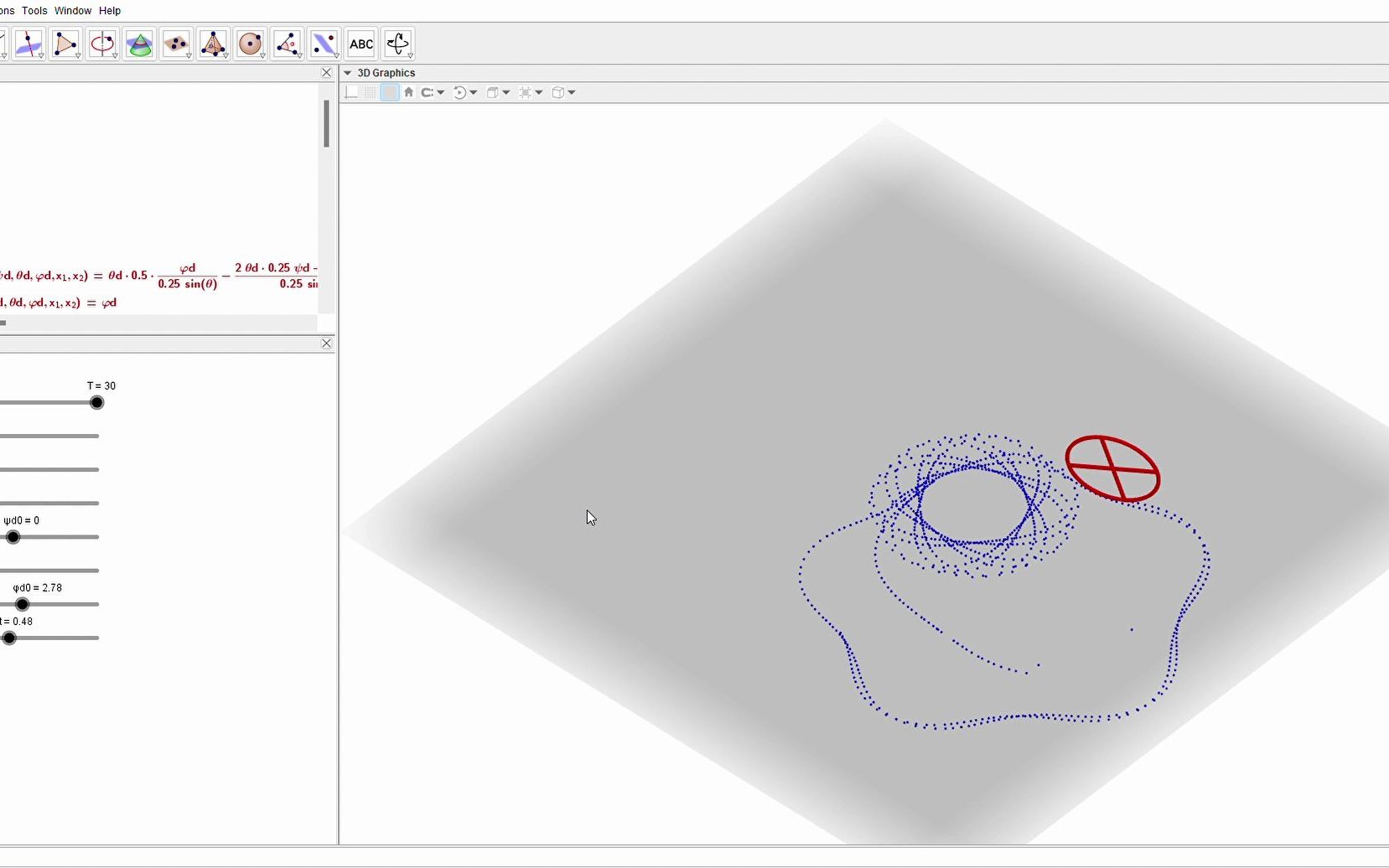
Task: Select the Angle measurement tool
Action: click(x=288, y=44)
